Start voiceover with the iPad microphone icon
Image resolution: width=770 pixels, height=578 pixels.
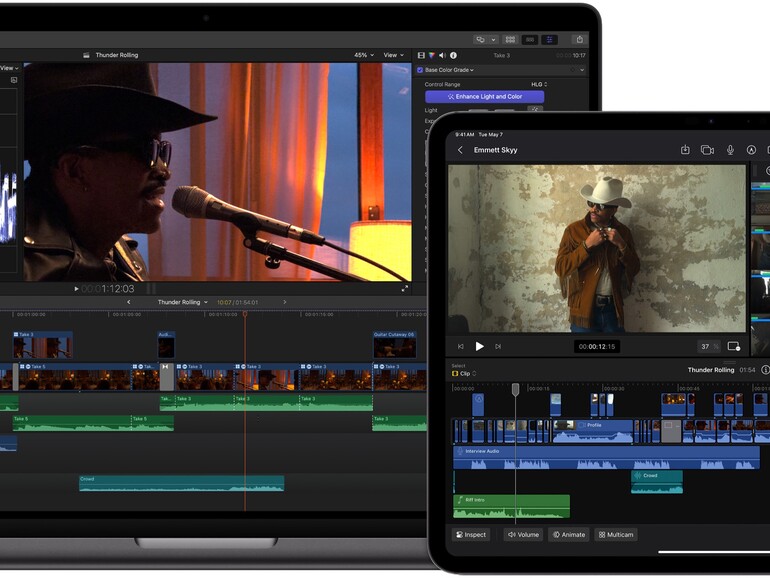point(730,150)
